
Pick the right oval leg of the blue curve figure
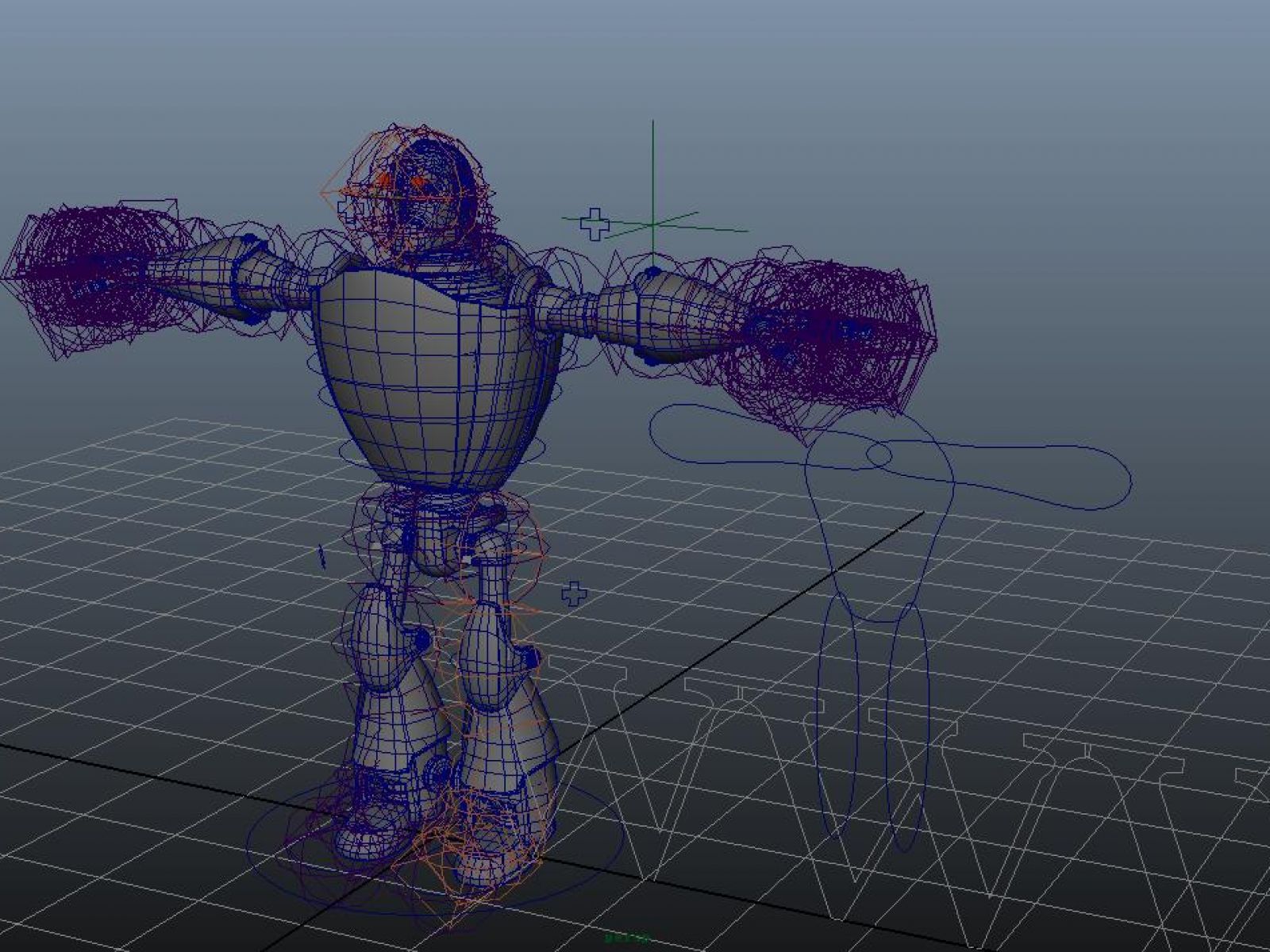point(906,727)
